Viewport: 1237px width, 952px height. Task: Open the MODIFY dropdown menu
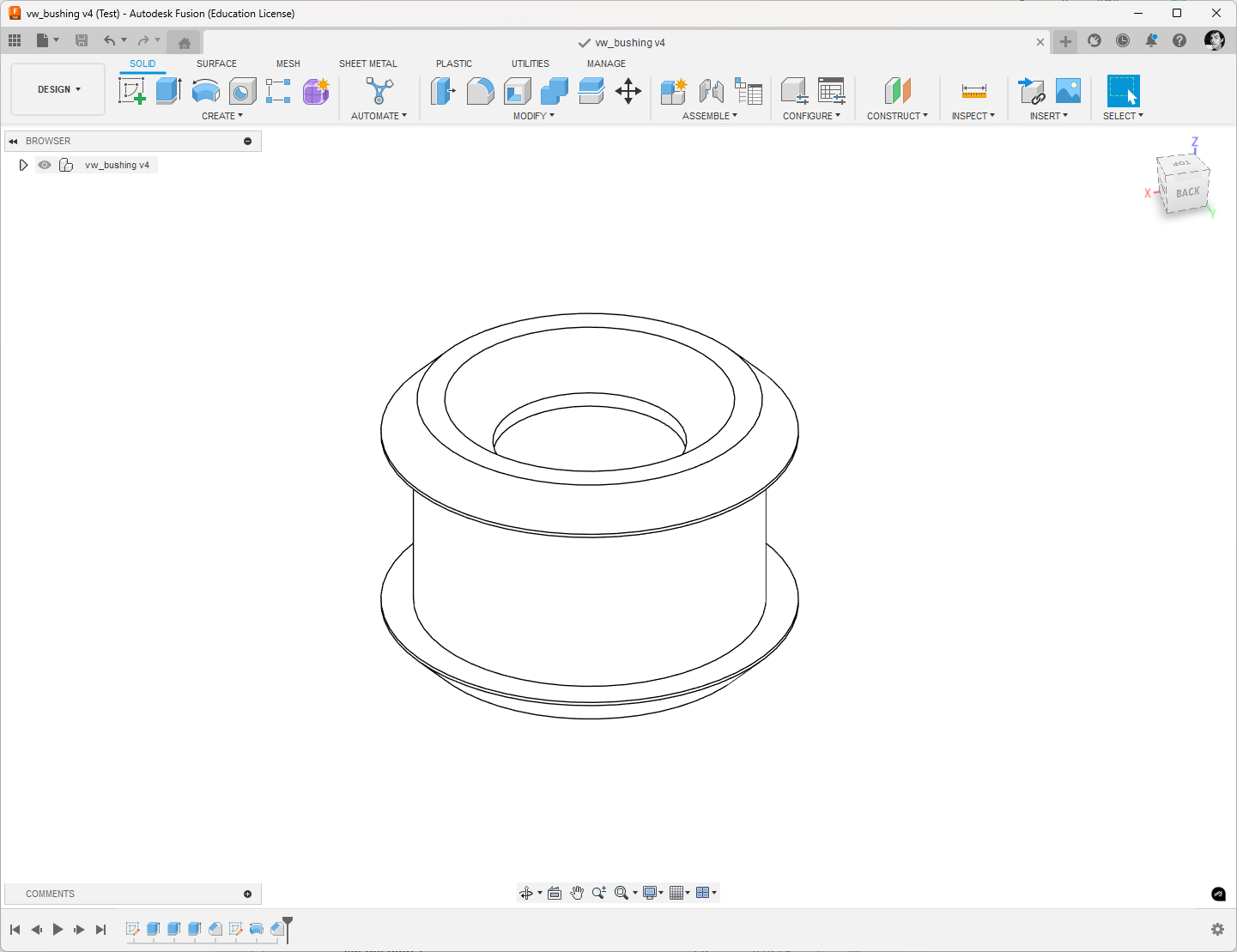(x=534, y=116)
